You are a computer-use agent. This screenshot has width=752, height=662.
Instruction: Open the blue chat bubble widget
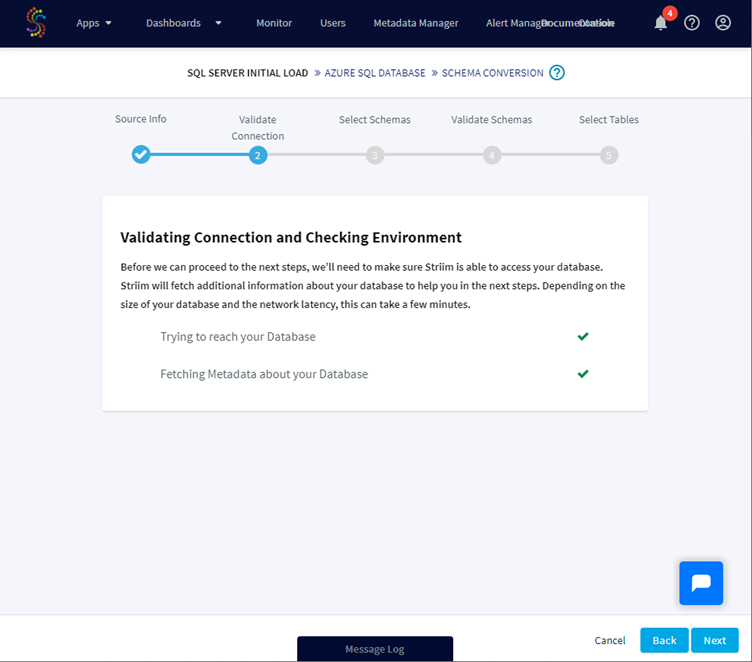click(701, 583)
